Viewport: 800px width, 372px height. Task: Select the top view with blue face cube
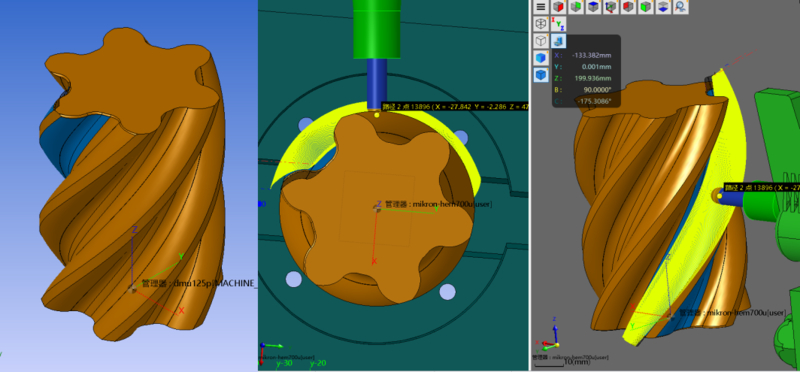(x=593, y=7)
